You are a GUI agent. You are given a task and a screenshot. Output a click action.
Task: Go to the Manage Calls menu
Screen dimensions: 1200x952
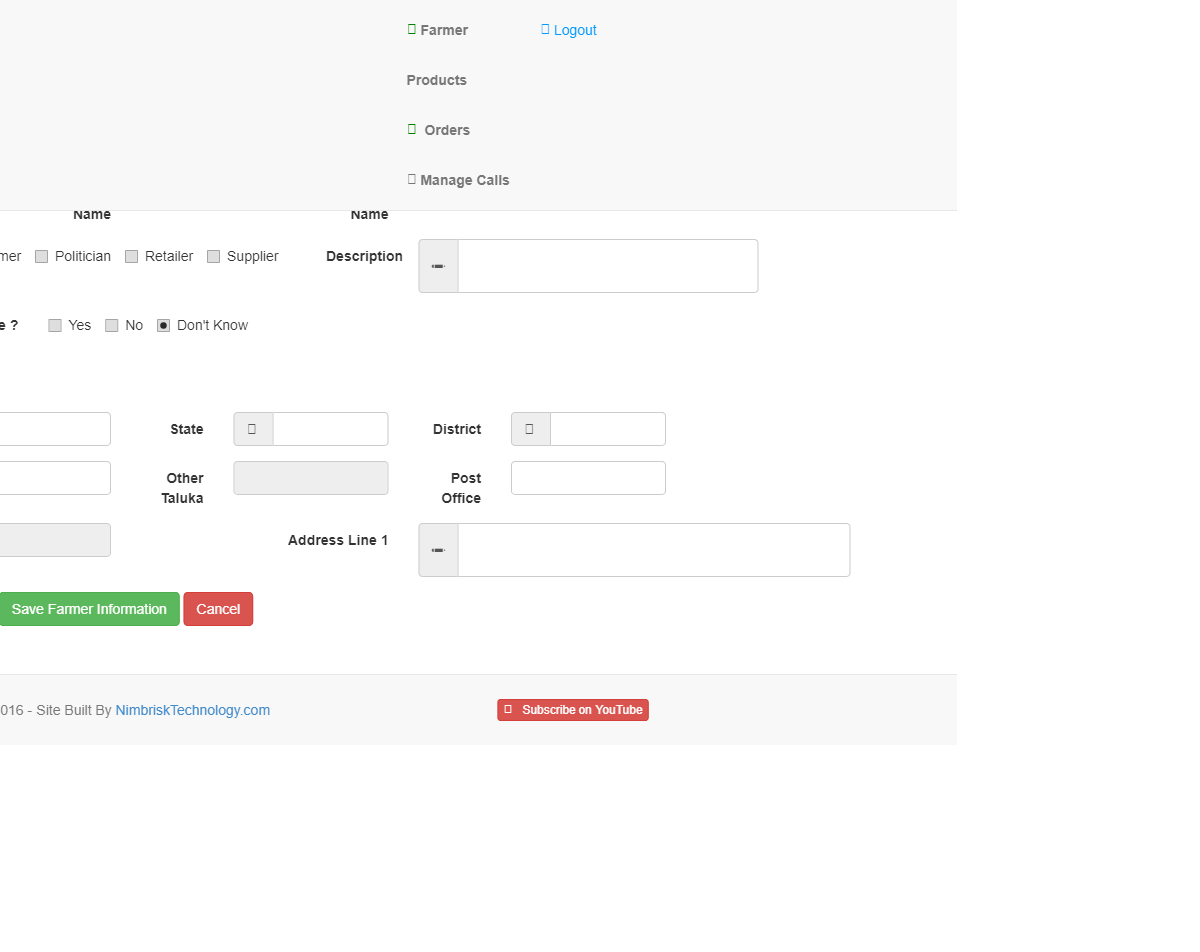pyautogui.click(x=464, y=180)
